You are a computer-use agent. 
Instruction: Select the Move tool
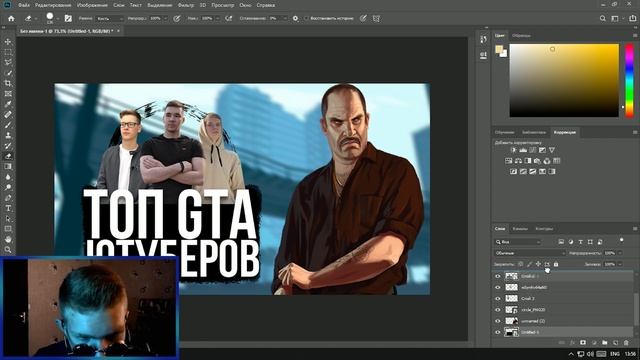click(x=8, y=42)
